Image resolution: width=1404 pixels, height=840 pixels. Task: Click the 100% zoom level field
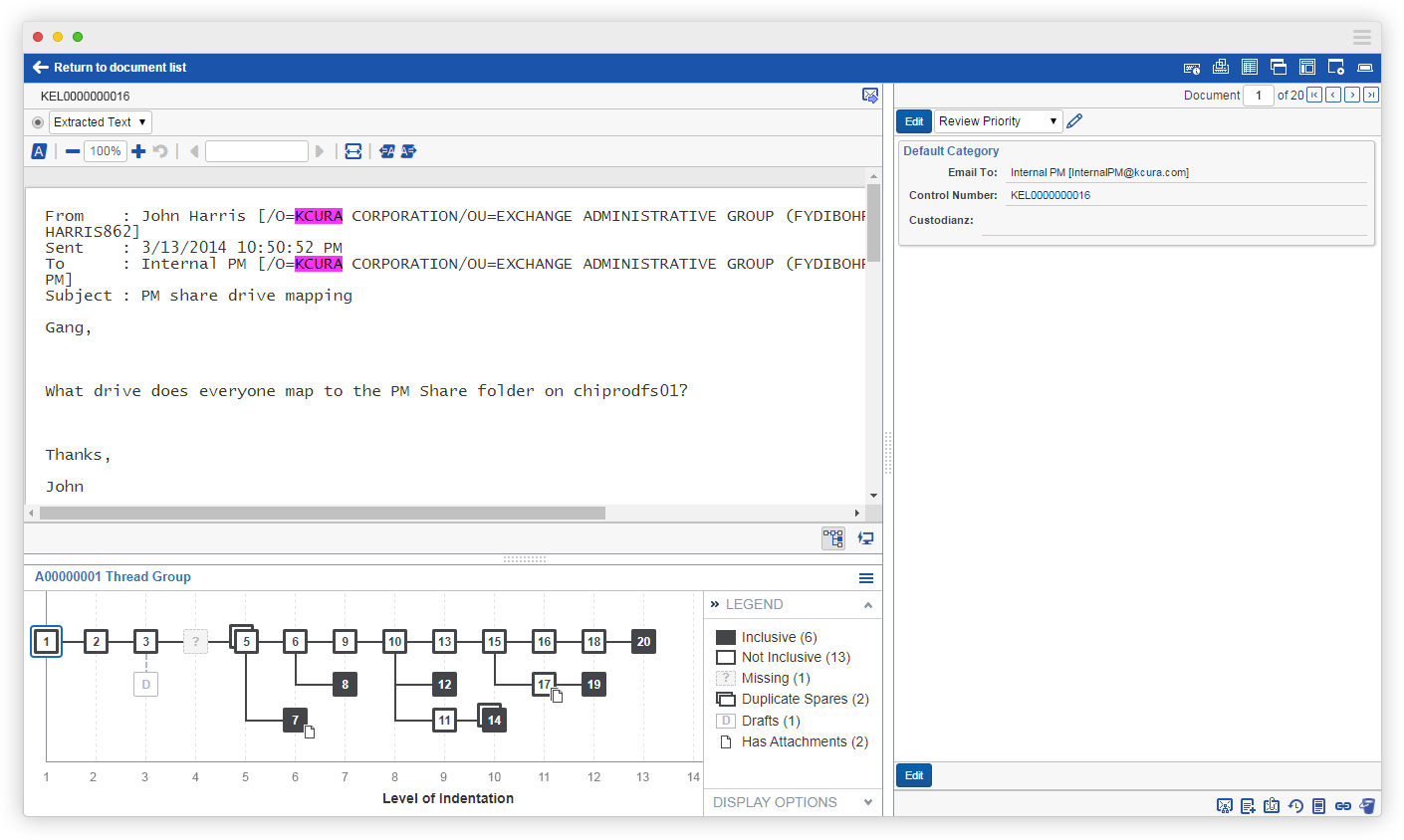(106, 151)
